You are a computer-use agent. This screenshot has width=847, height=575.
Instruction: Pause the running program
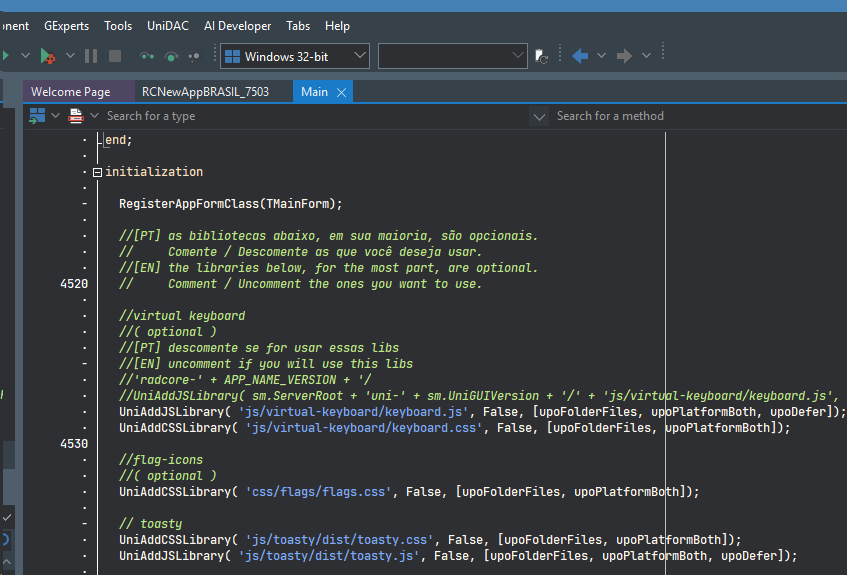click(91, 56)
